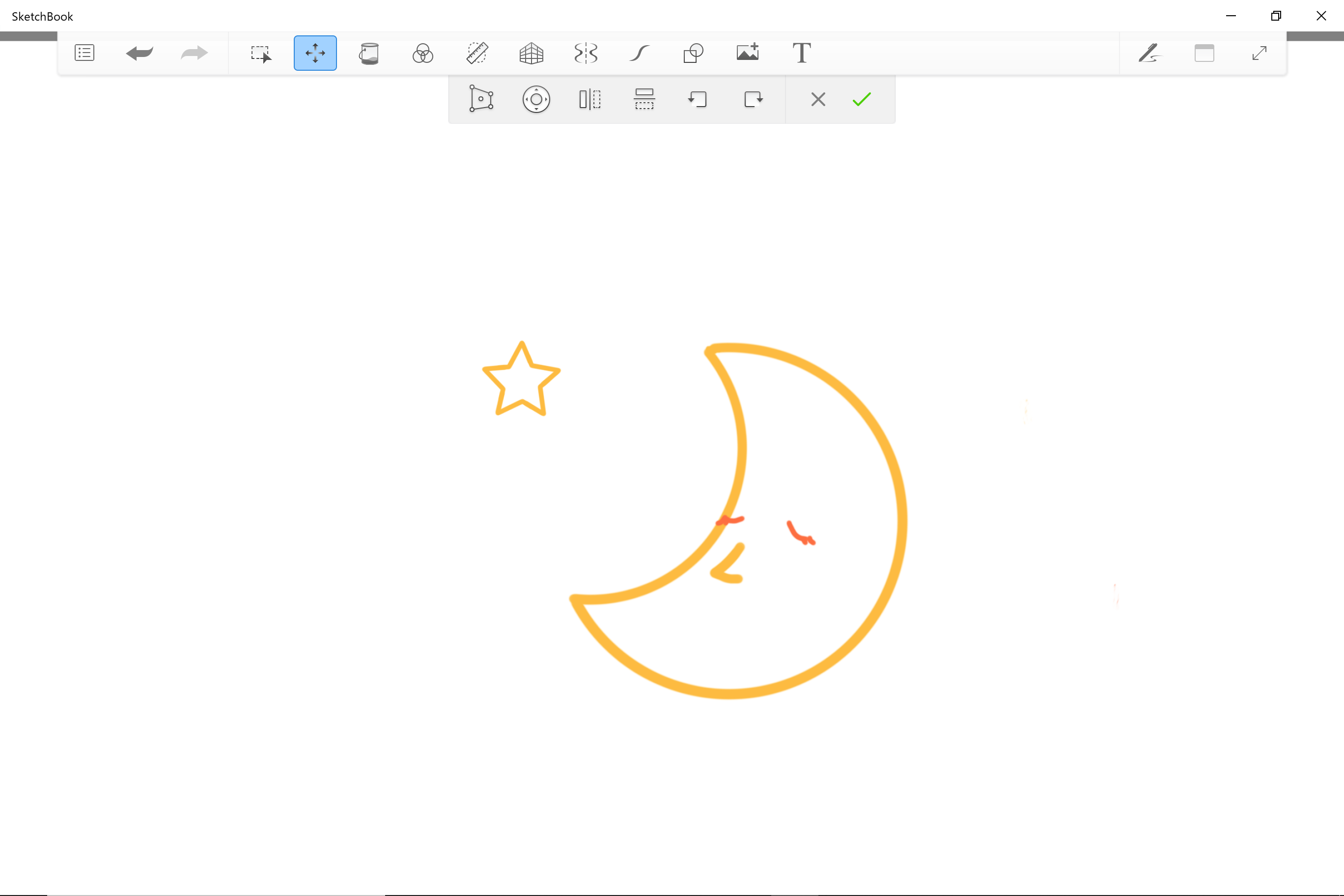
Task: Add an image with import tool
Action: (x=748, y=52)
